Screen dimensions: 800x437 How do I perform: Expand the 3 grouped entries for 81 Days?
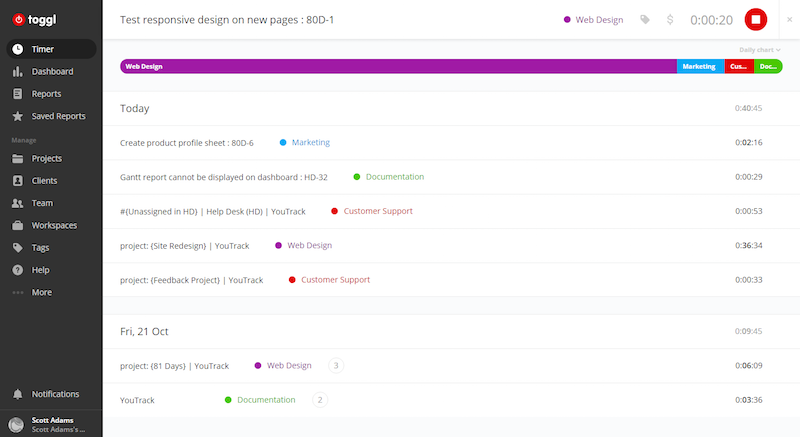[x=336, y=366]
